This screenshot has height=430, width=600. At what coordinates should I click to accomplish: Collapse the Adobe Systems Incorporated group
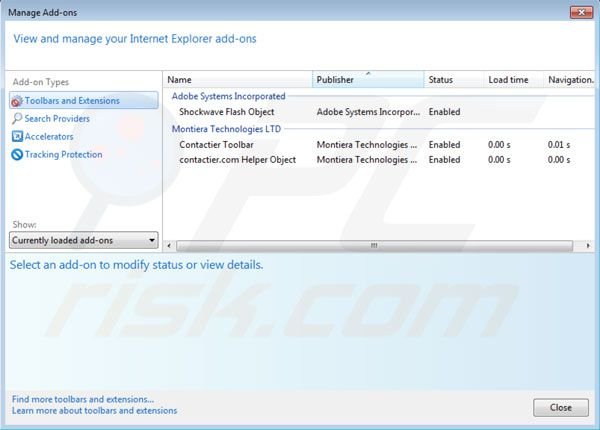click(x=228, y=96)
